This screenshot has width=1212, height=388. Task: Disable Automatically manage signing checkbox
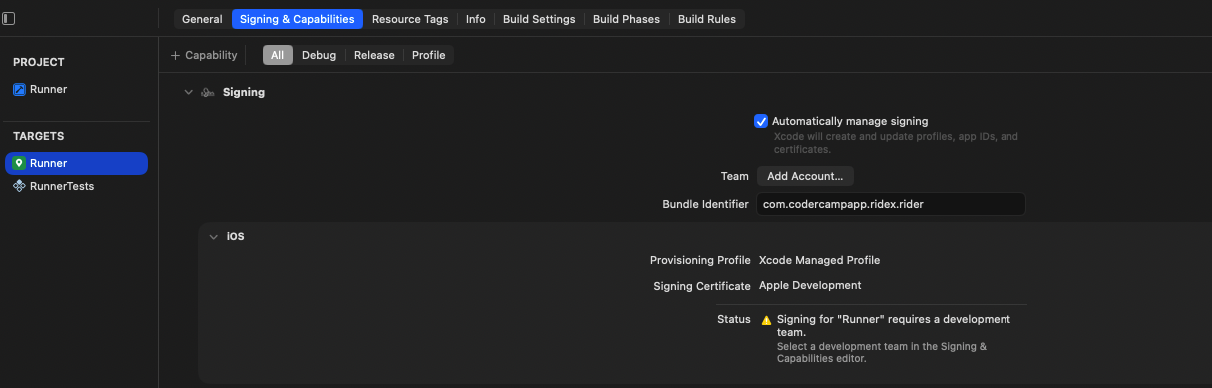click(761, 121)
